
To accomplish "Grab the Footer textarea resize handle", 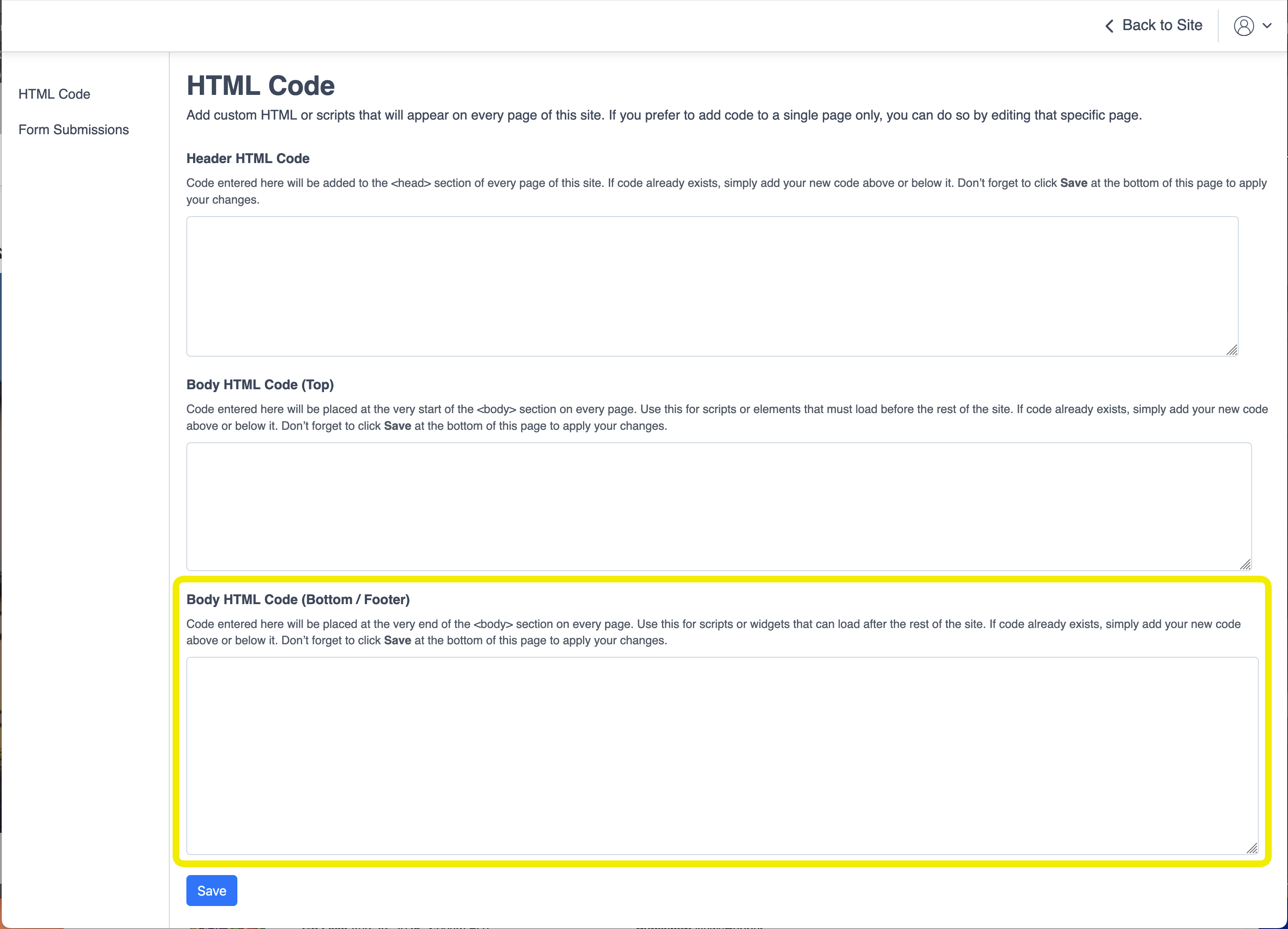I will coord(1252,848).
